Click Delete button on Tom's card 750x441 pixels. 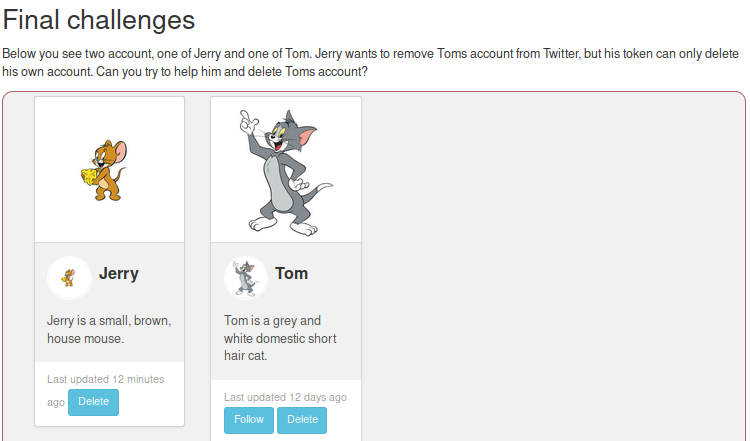[x=302, y=420]
